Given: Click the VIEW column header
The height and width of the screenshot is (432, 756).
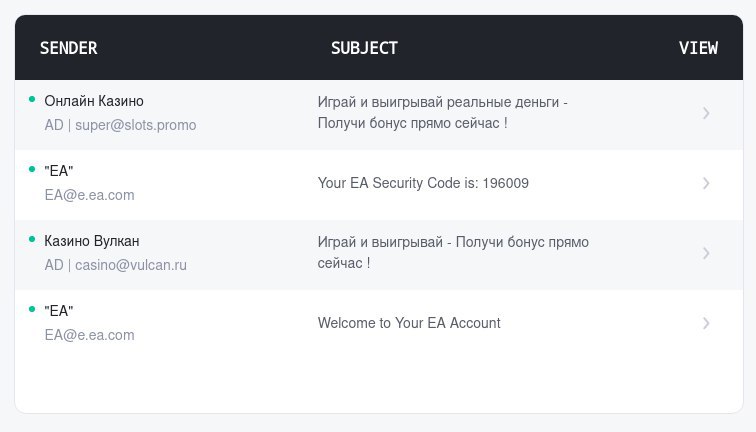Looking at the screenshot, I should (x=698, y=48).
